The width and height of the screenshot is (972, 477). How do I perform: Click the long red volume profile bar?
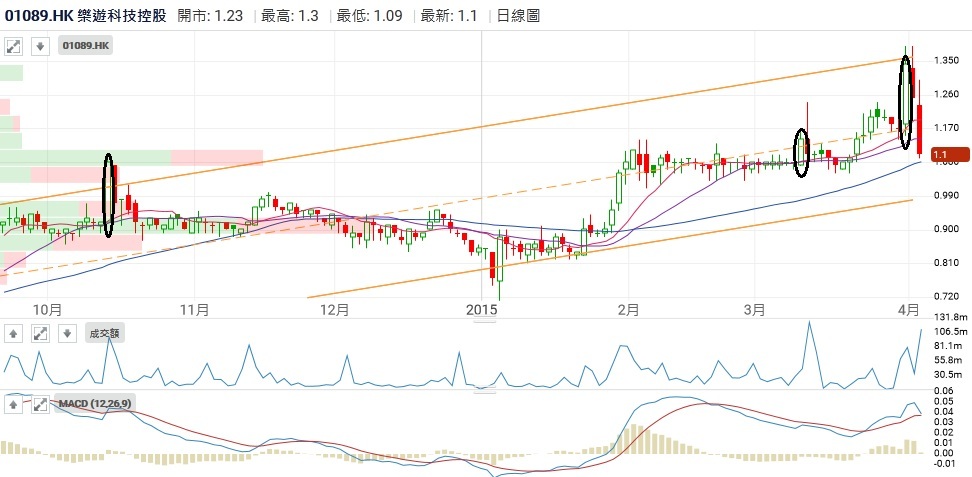pos(216,157)
